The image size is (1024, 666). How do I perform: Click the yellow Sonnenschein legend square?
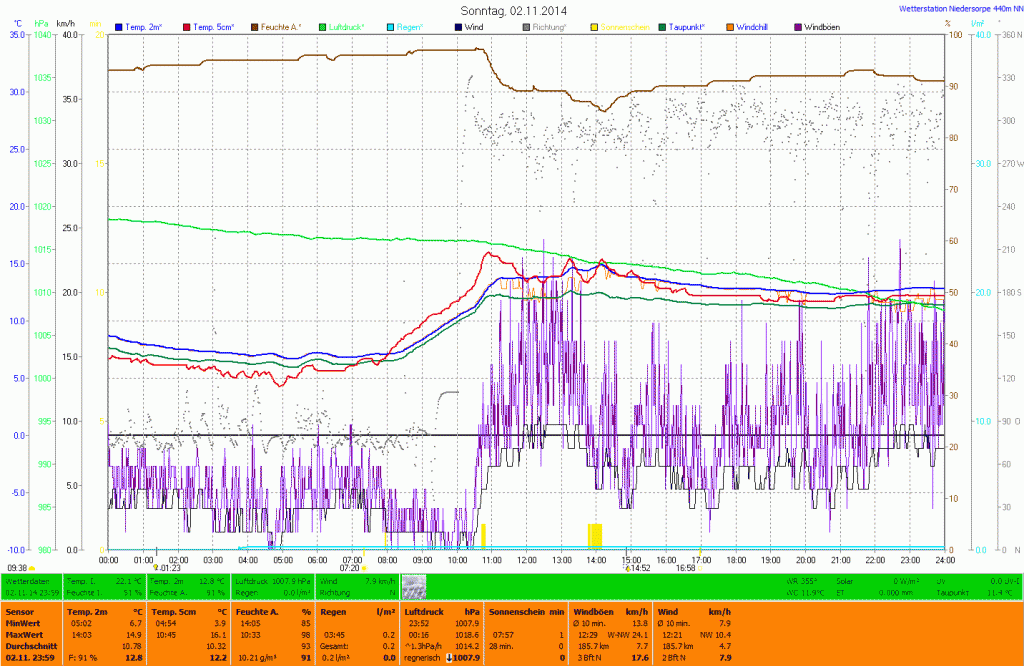(x=594, y=26)
